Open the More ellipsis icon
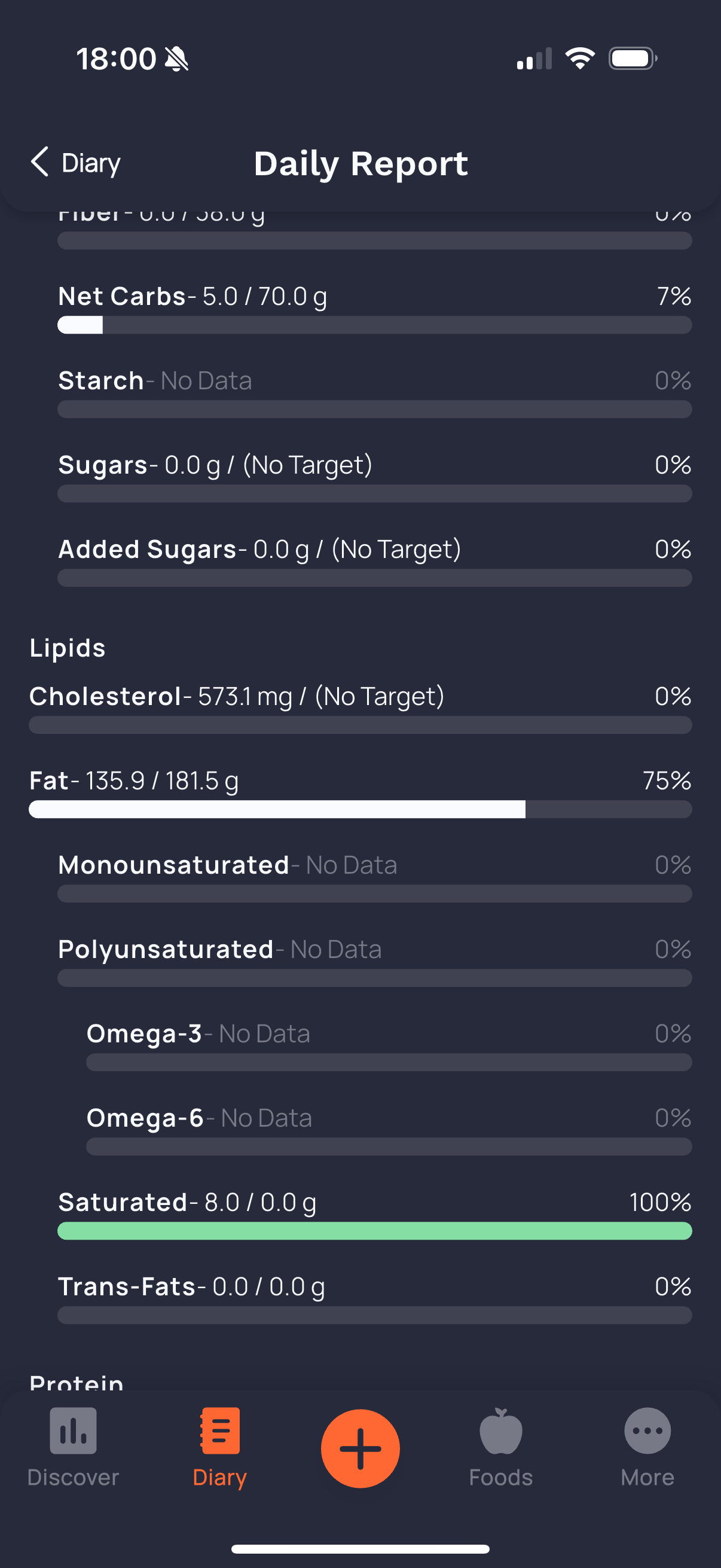The image size is (721, 1568). pyautogui.click(x=647, y=1431)
